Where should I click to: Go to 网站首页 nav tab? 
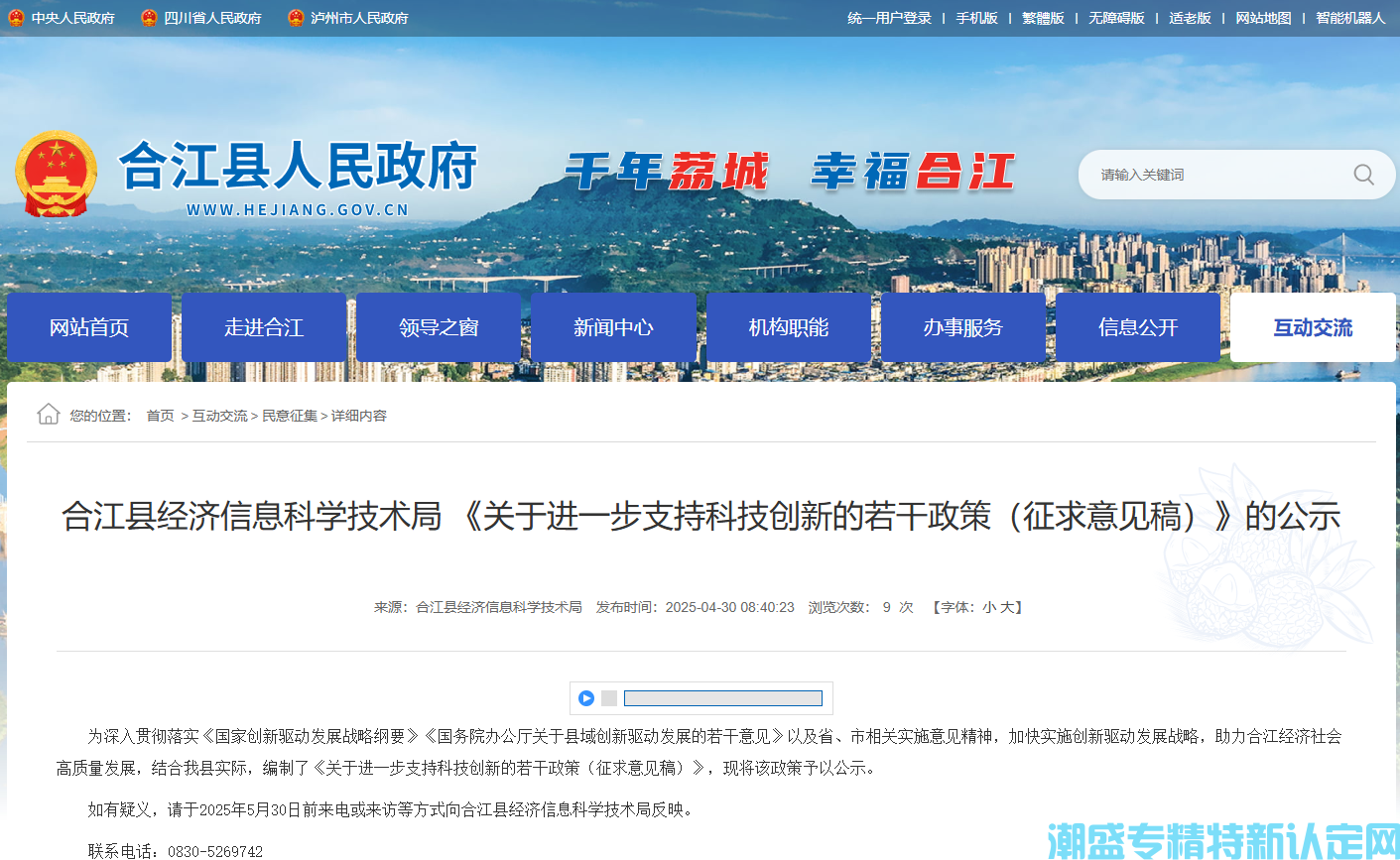pos(89,327)
